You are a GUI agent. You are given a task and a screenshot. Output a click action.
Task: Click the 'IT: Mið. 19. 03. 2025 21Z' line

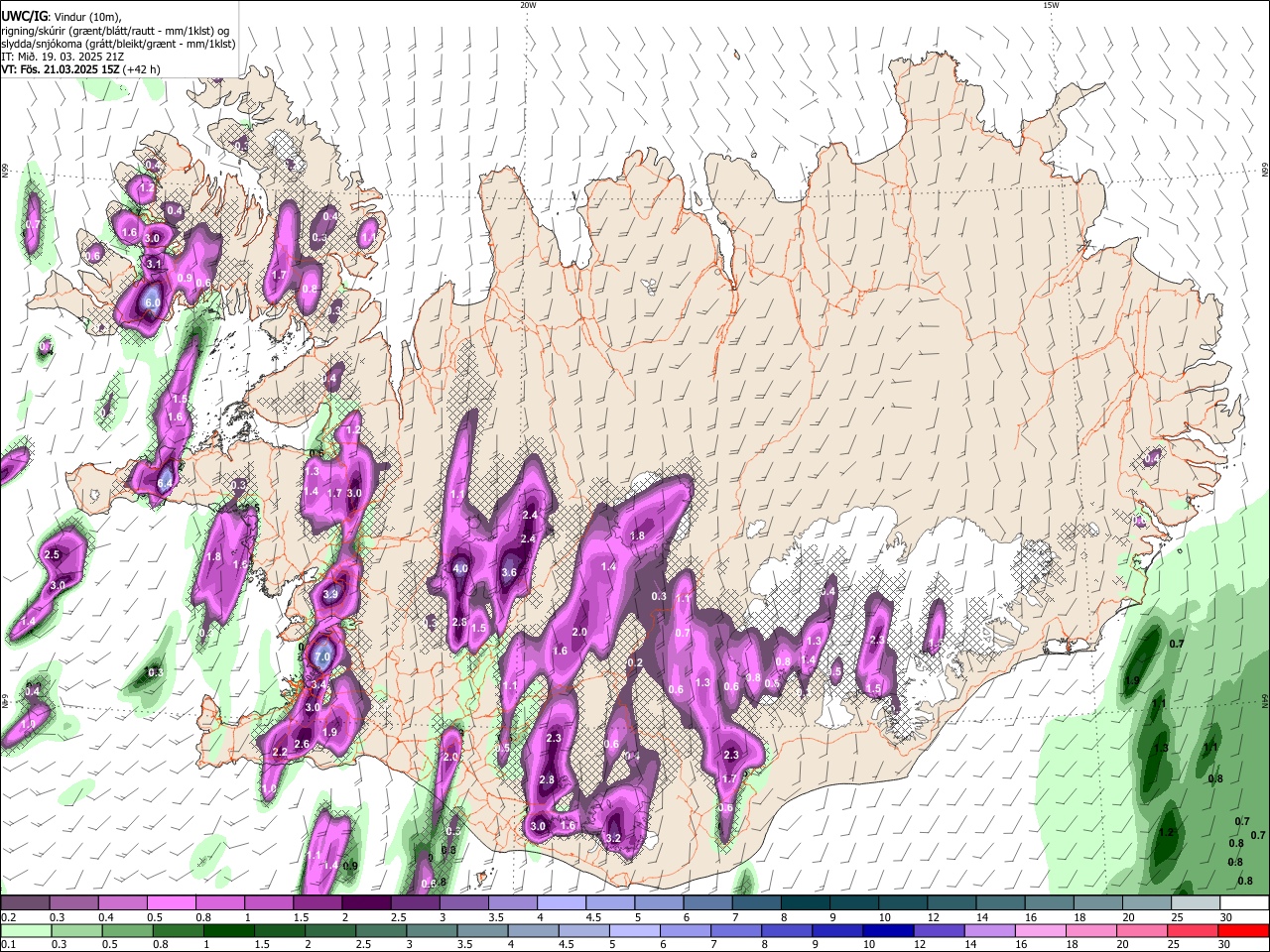click(63, 57)
